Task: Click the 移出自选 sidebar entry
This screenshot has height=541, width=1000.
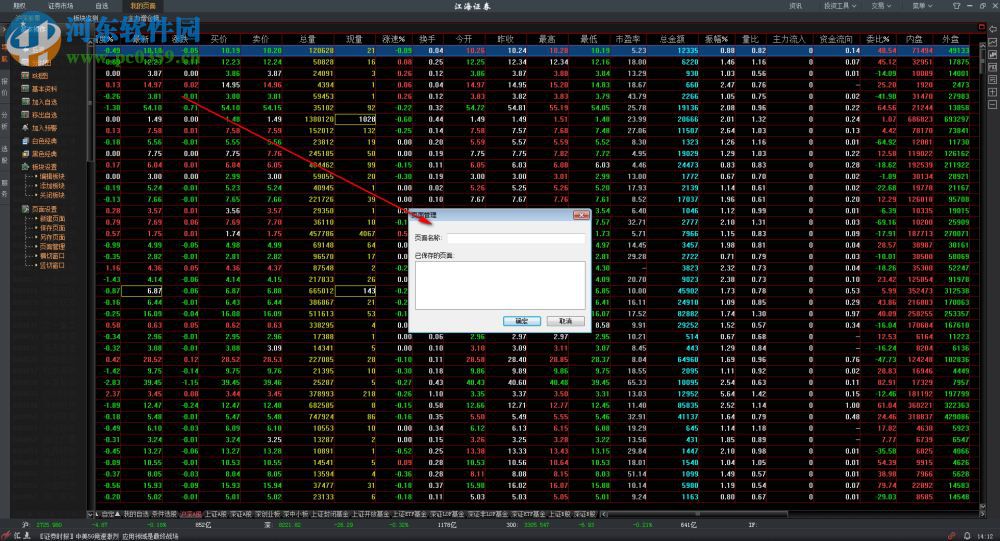Action: (44, 115)
